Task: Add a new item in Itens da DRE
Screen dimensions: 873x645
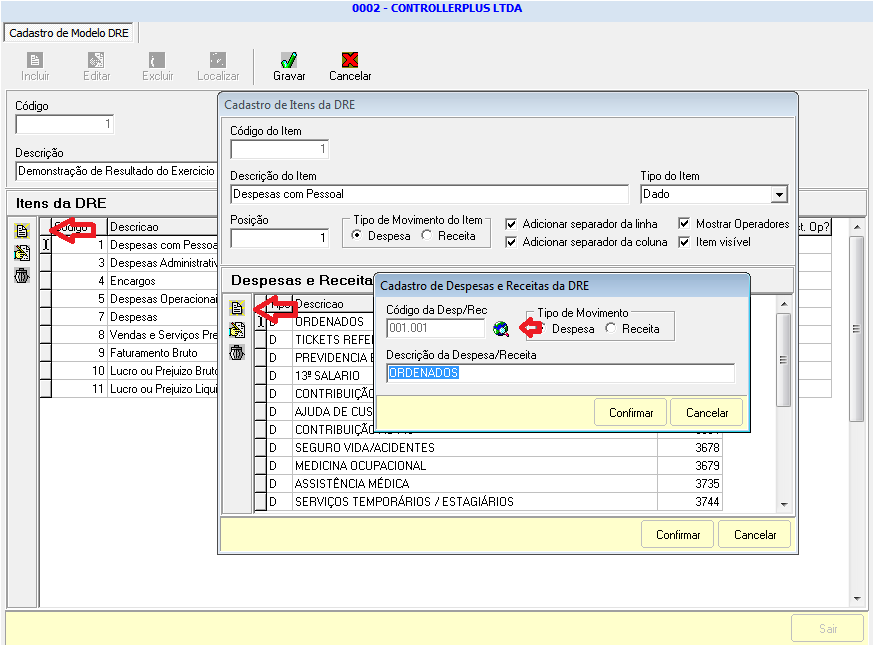Action: (x=22, y=231)
